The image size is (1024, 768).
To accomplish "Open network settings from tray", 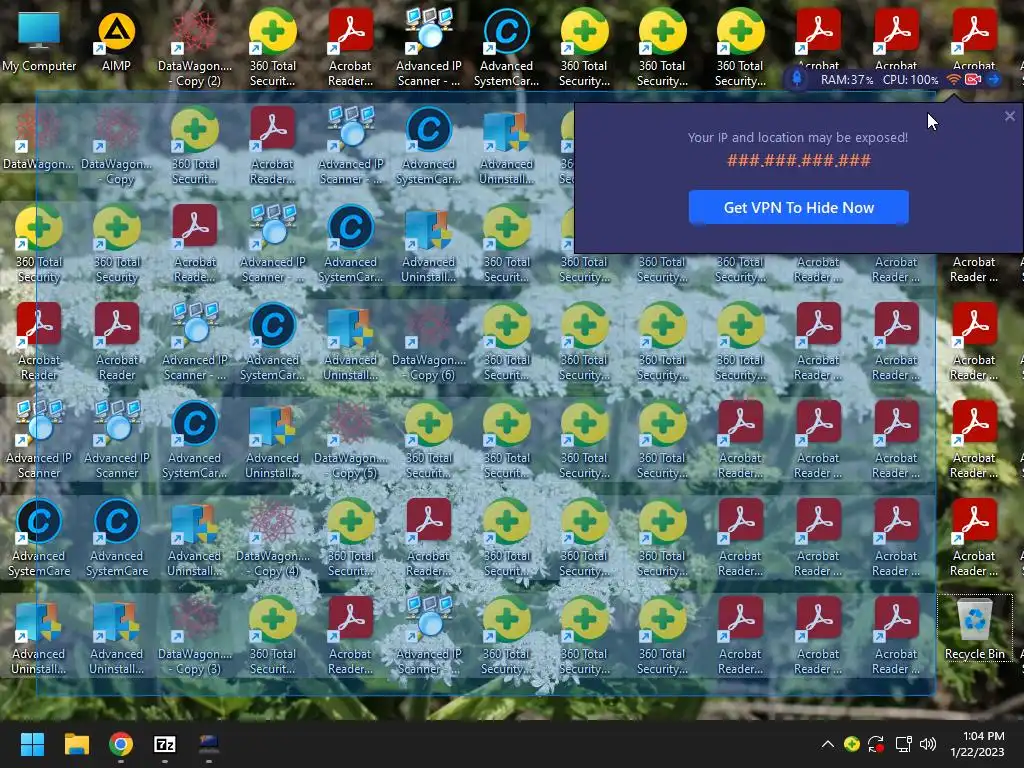I will click(x=903, y=744).
